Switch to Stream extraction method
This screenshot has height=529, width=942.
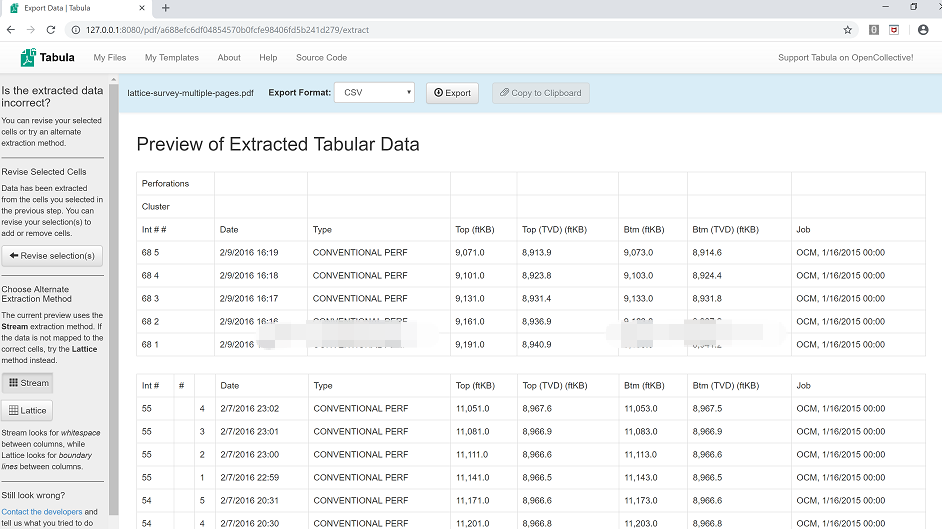[x=27, y=383]
